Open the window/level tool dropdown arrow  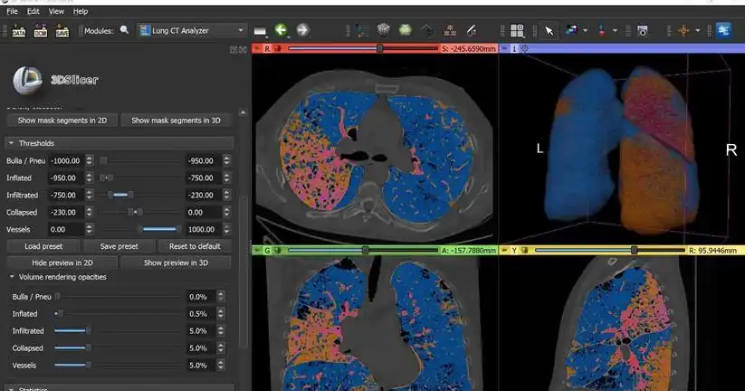(585, 31)
